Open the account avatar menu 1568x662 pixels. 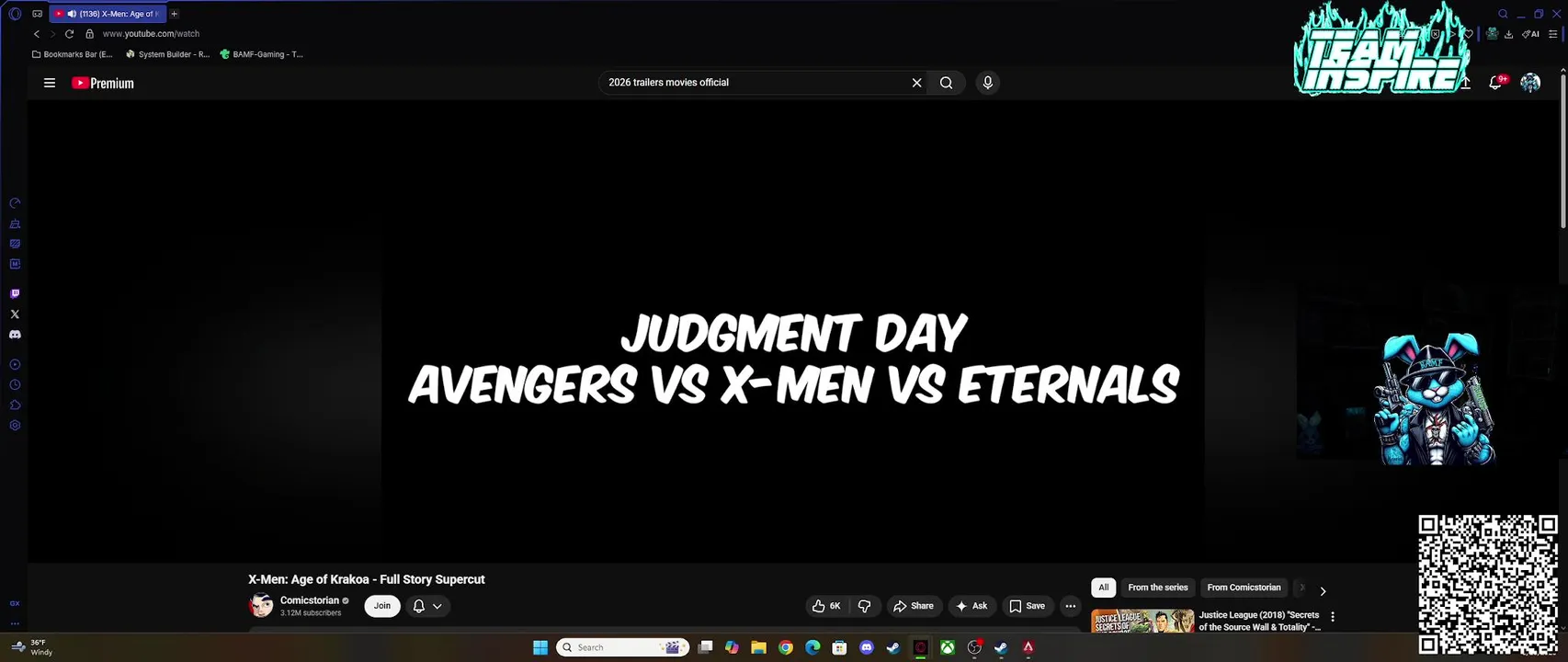[x=1530, y=83]
